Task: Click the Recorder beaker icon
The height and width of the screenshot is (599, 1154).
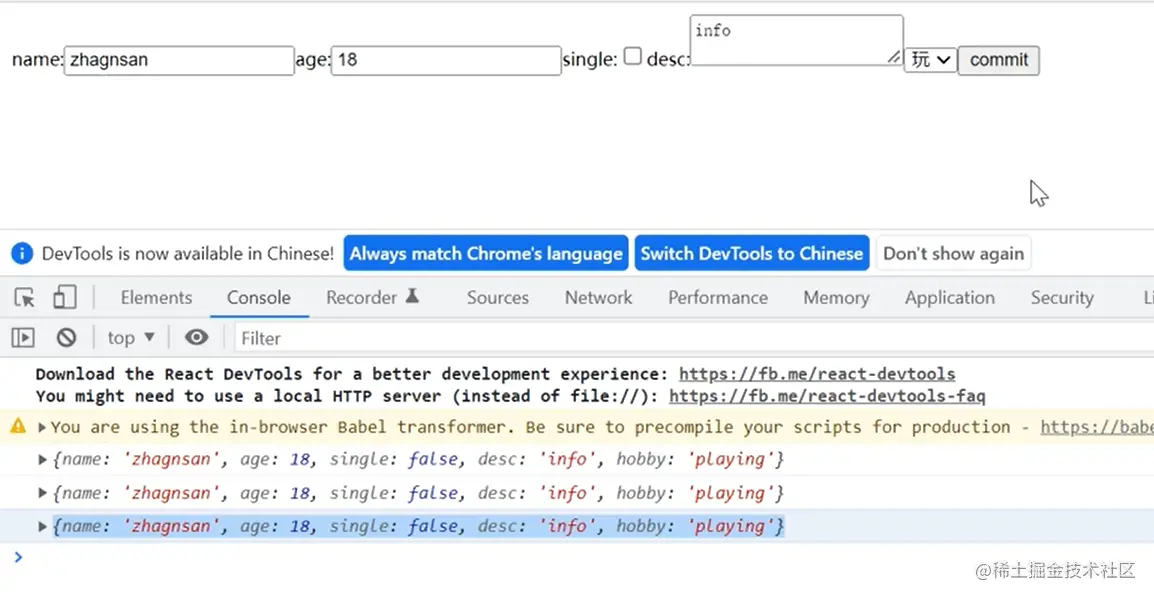Action: click(x=412, y=296)
